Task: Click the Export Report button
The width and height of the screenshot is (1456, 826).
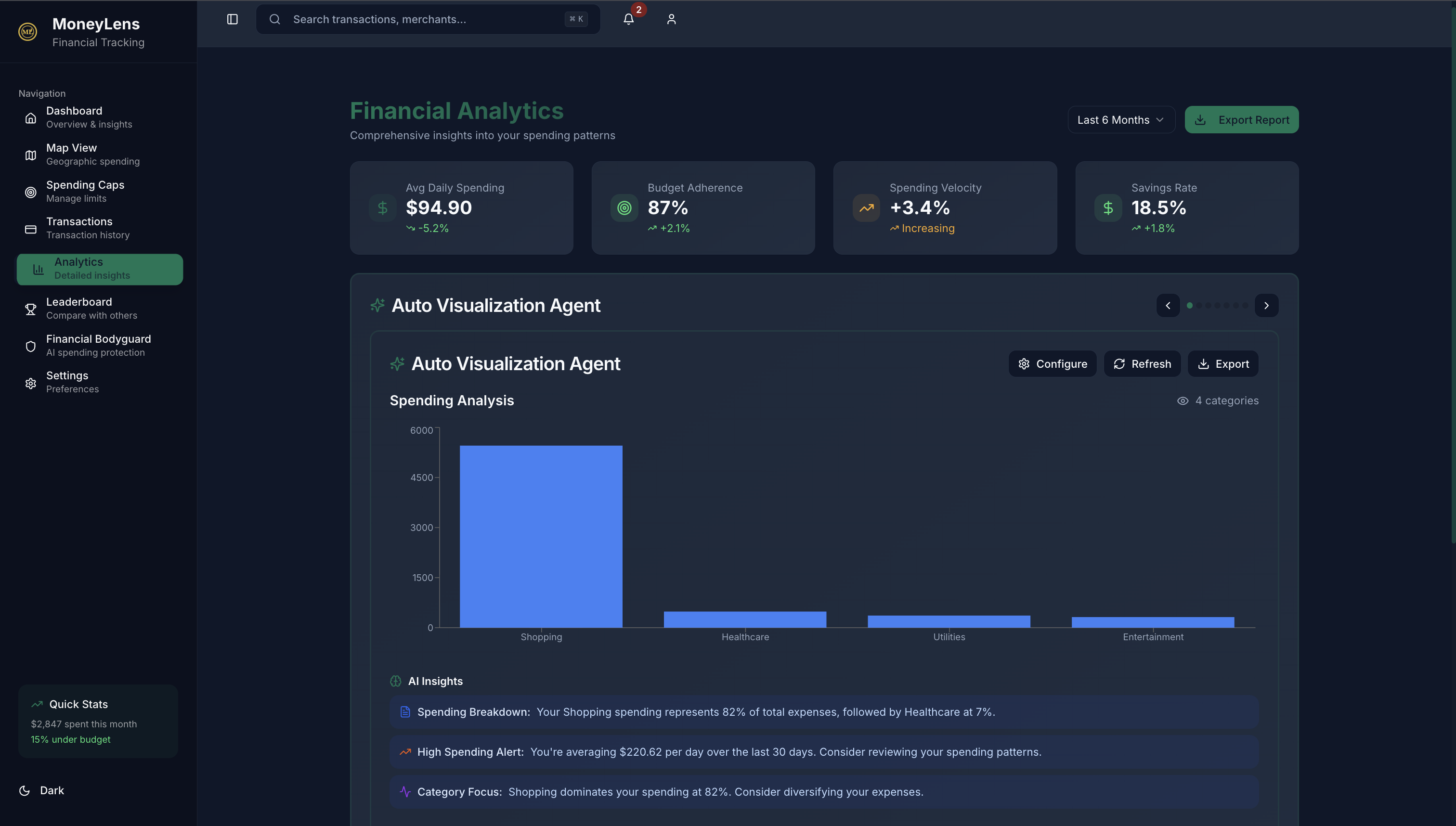Action: tap(1241, 120)
